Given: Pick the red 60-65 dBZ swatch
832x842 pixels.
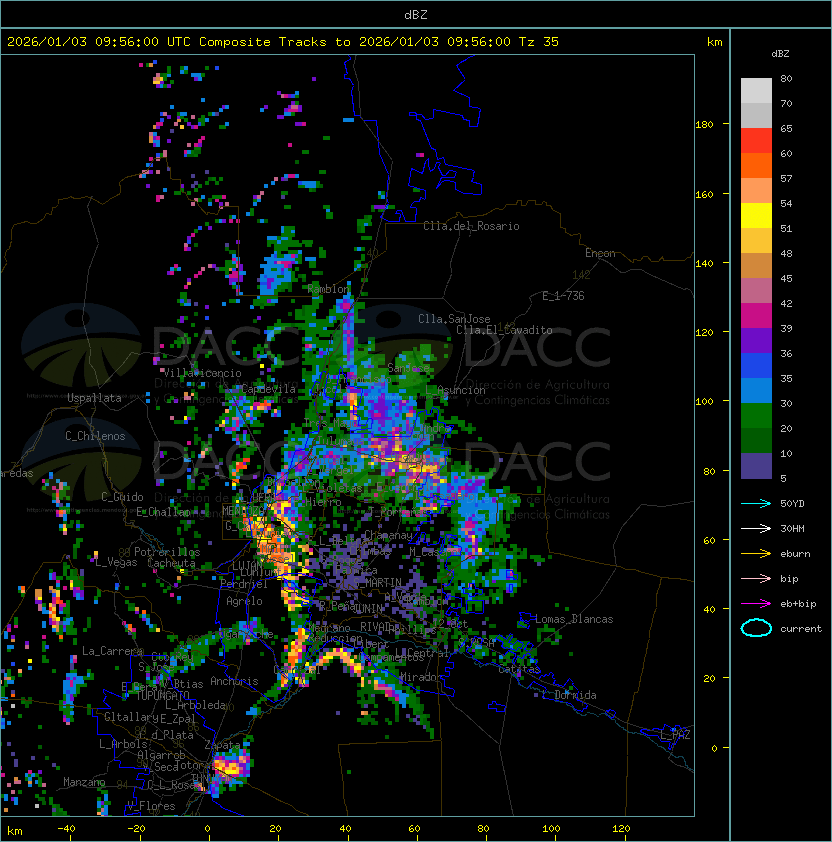Looking at the screenshot, I should [x=756, y=141].
